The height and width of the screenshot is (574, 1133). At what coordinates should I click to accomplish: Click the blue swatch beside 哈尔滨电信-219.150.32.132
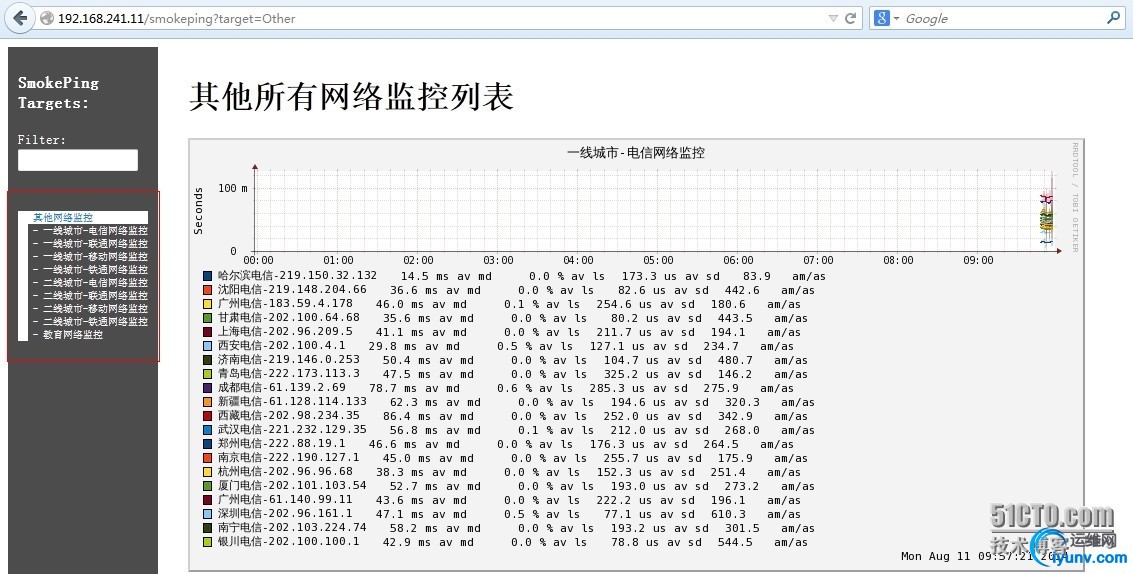(208, 276)
